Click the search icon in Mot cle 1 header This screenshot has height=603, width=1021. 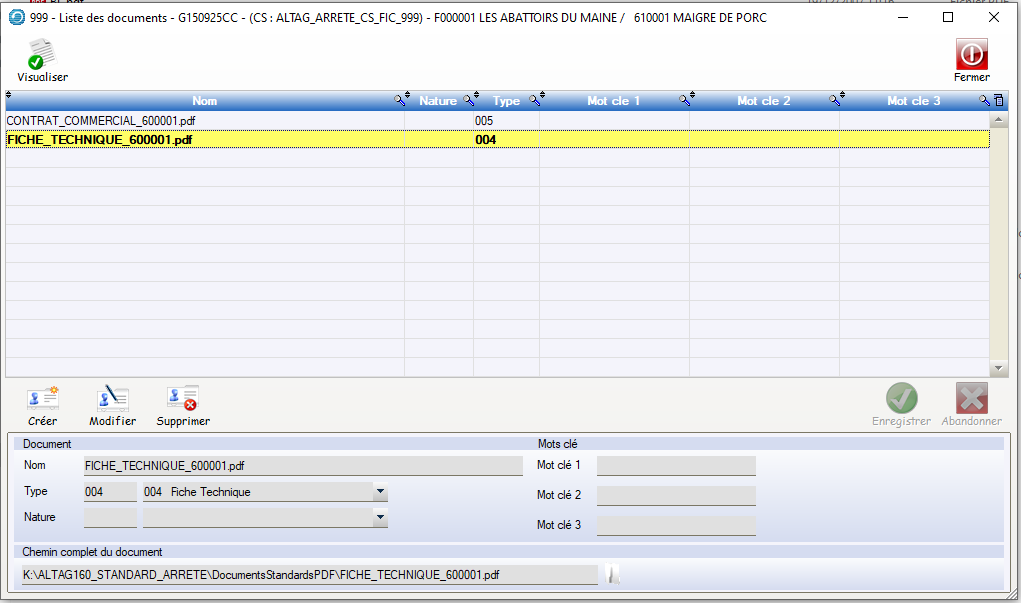click(x=686, y=100)
